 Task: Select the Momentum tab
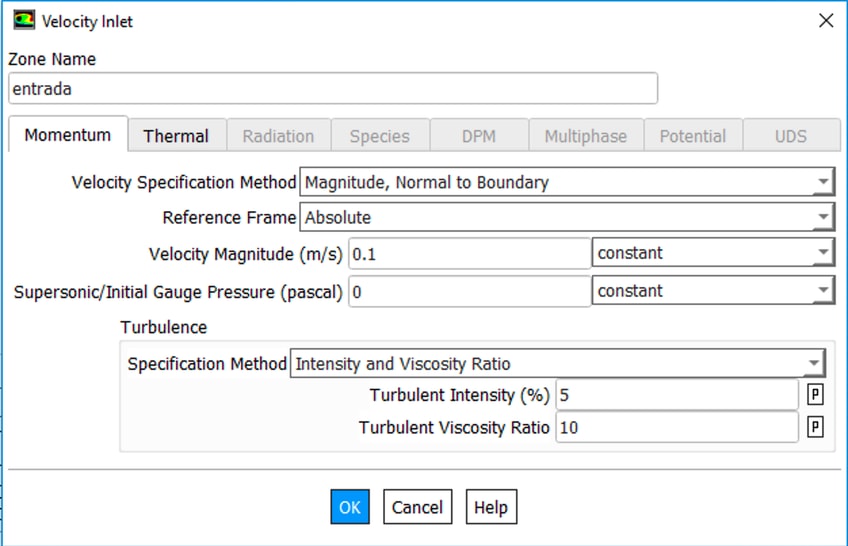68,135
